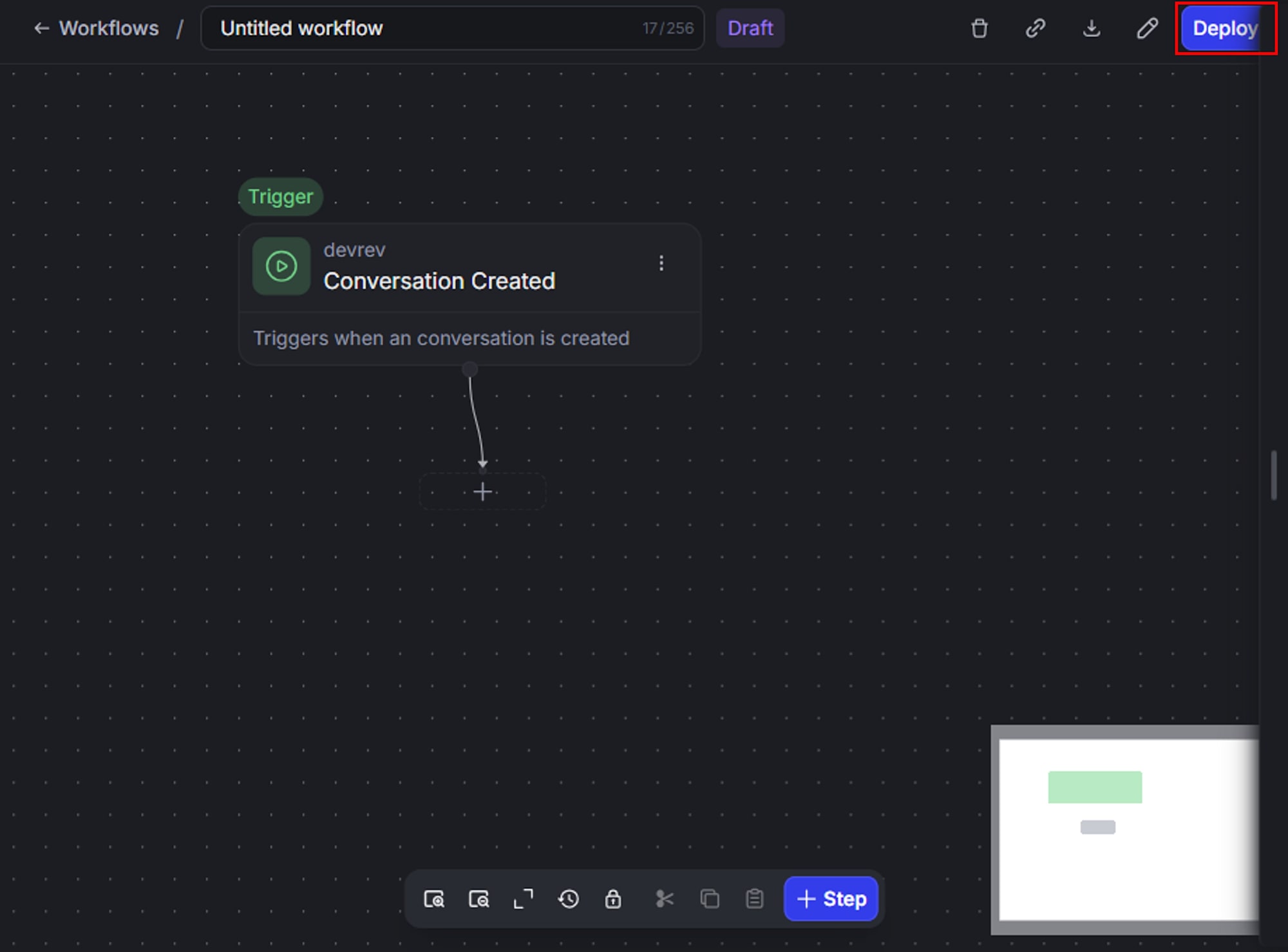Click the copy nodes icon
The image size is (1288, 952).
(x=710, y=899)
